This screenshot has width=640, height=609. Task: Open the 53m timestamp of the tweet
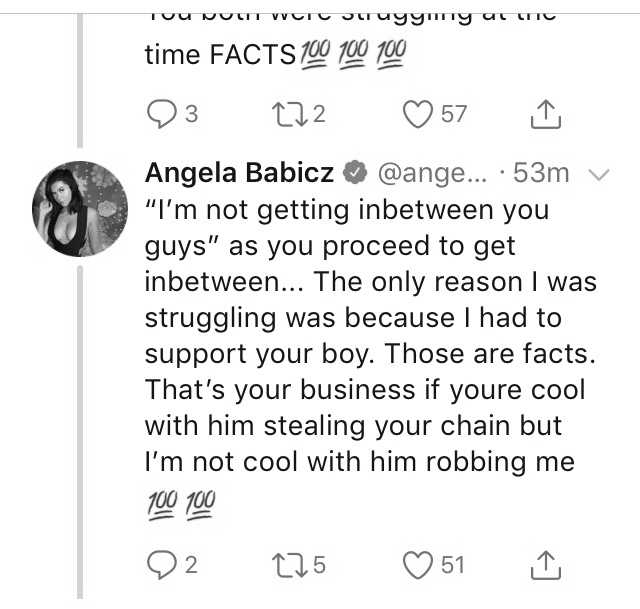coord(541,173)
